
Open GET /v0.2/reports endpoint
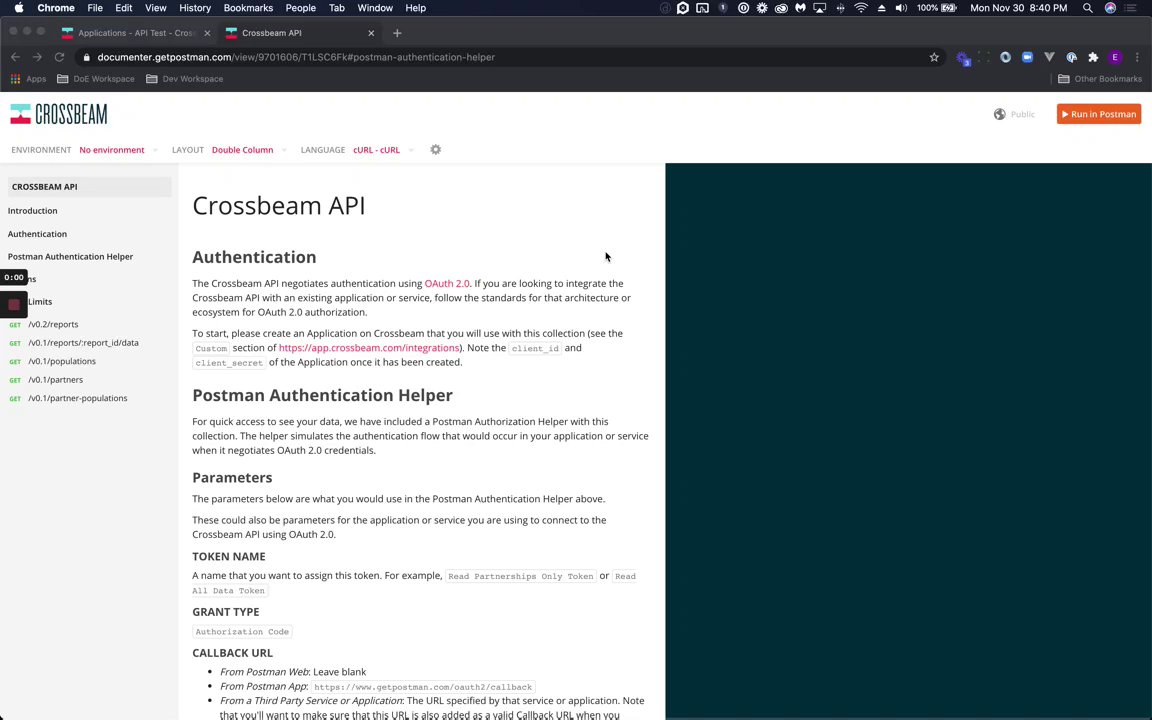(53, 324)
